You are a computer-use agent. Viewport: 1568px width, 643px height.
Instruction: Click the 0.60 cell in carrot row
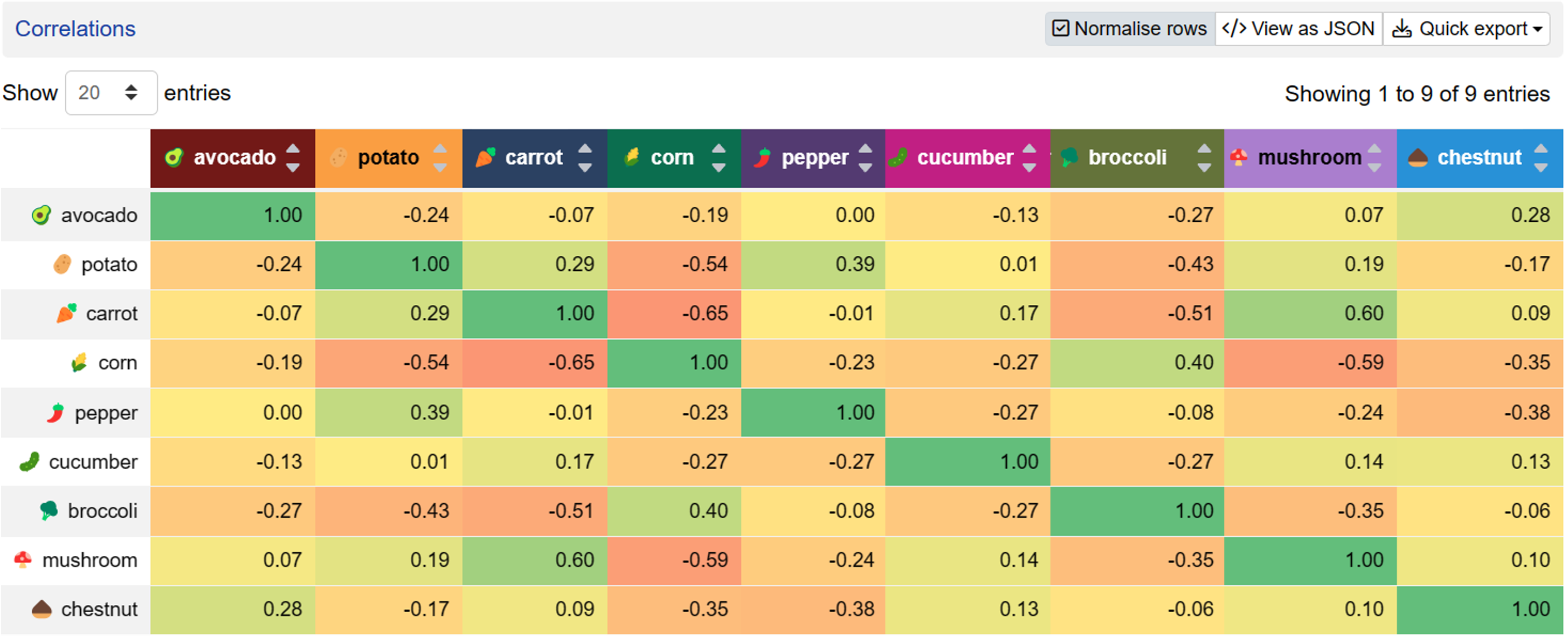[1311, 314]
